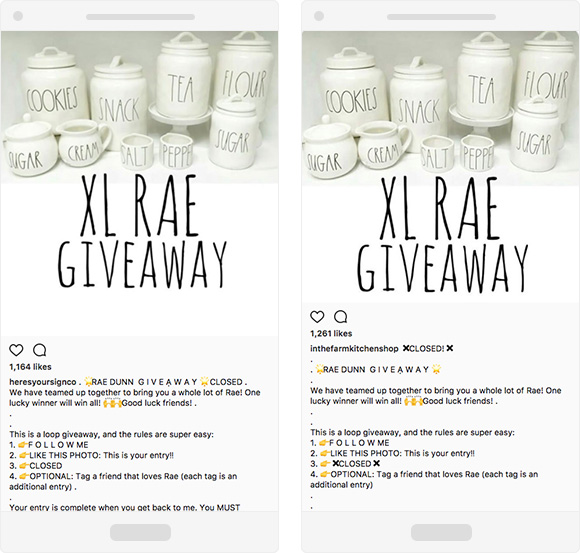Tap the left phone's speaker bar

(x=140, y=17)
